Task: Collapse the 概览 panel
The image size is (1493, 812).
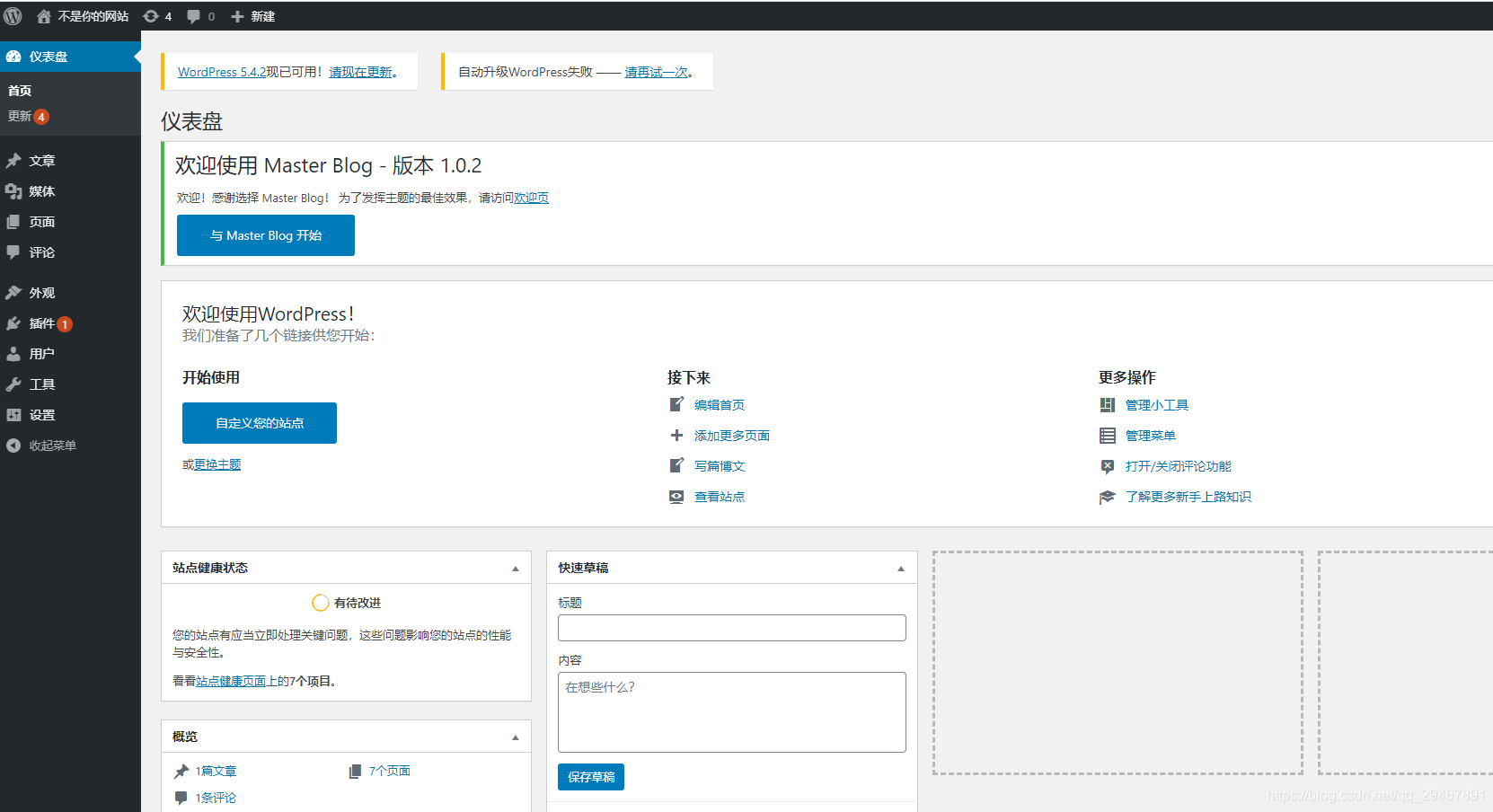Action: [516, 737]
